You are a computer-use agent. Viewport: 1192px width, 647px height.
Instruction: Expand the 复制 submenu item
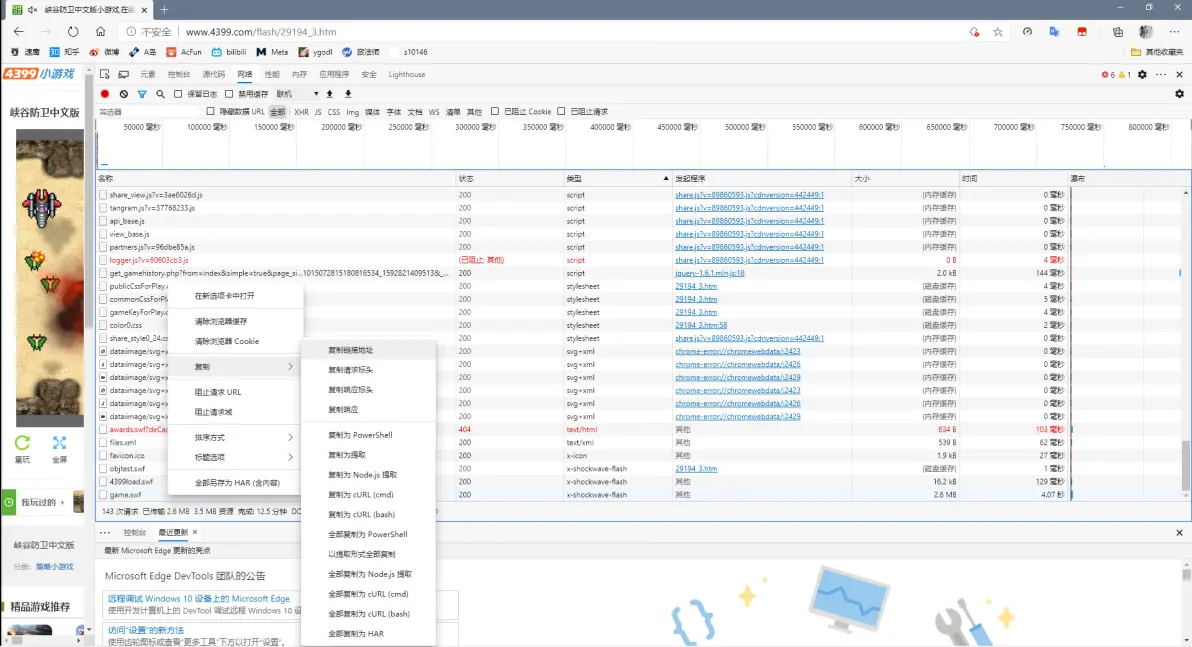[236, 366]
